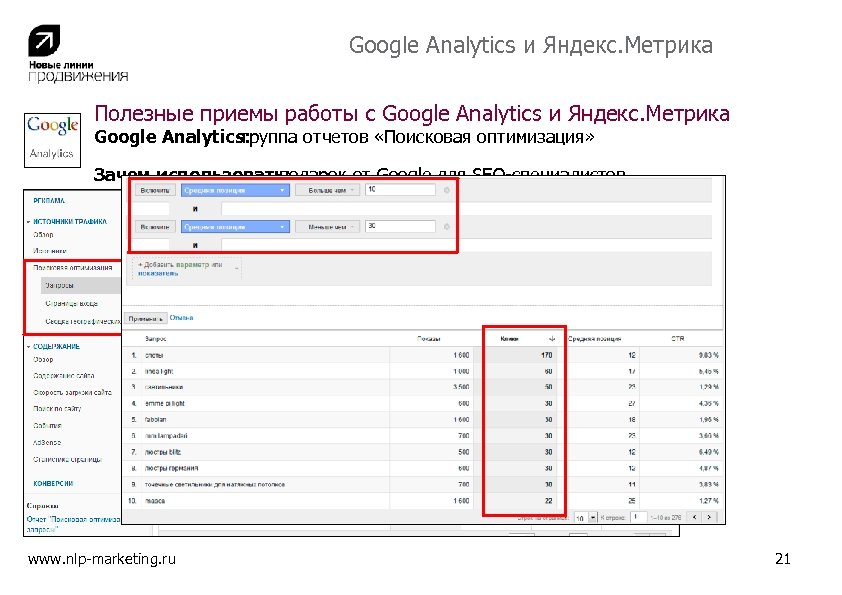Viewport: 842px width, 595px height.
Task: Remove the second filter condition with value 30
Action: point(446,227)
